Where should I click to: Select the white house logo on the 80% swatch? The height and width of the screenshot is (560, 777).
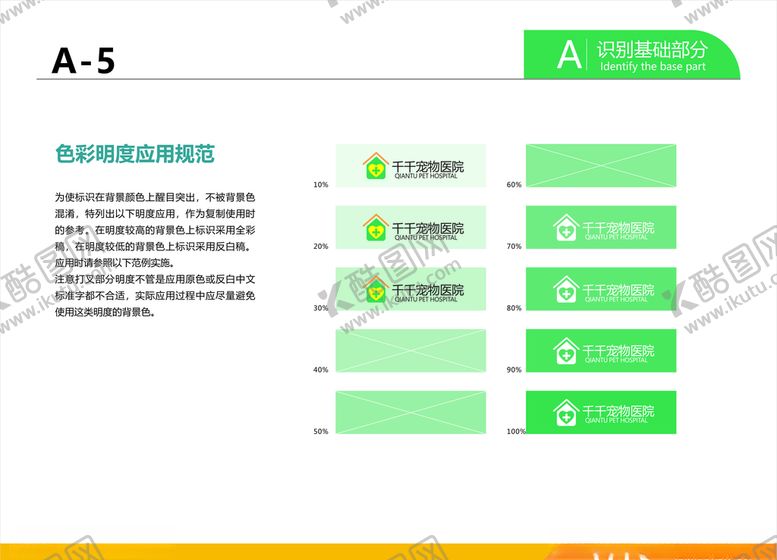566,290
